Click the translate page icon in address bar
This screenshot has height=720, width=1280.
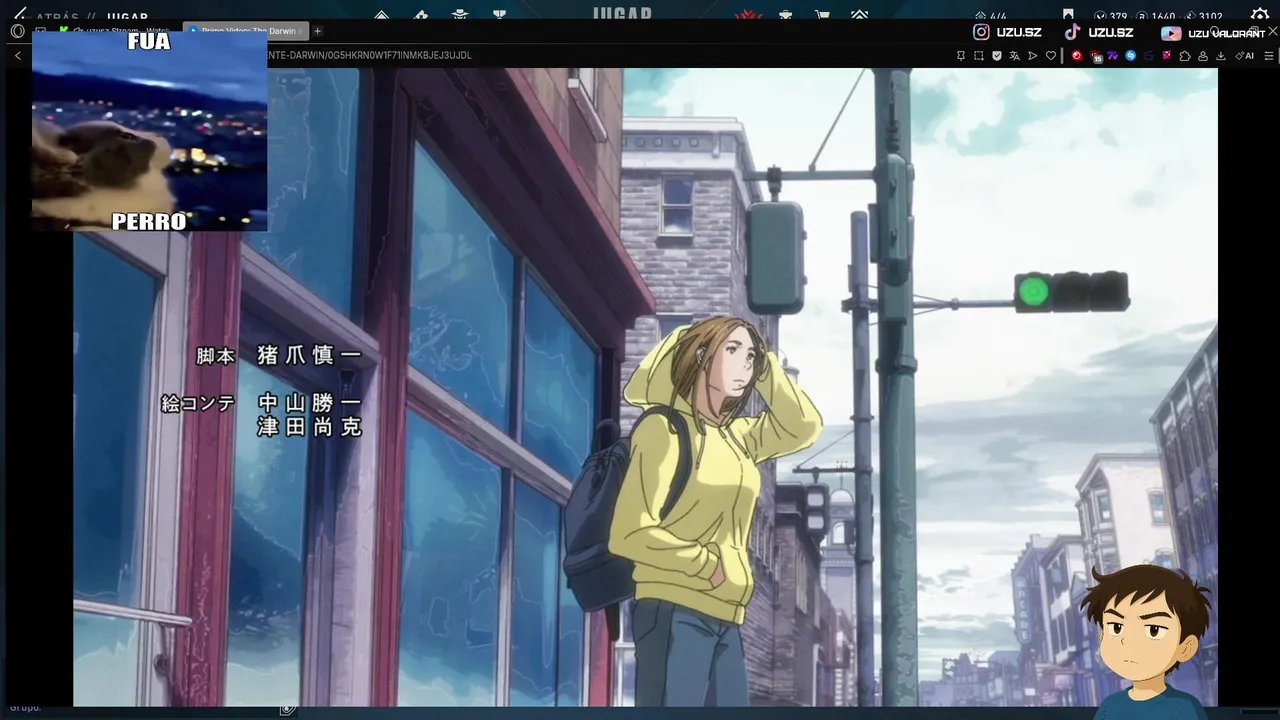pyautogui.click(x=1015, y=56)
